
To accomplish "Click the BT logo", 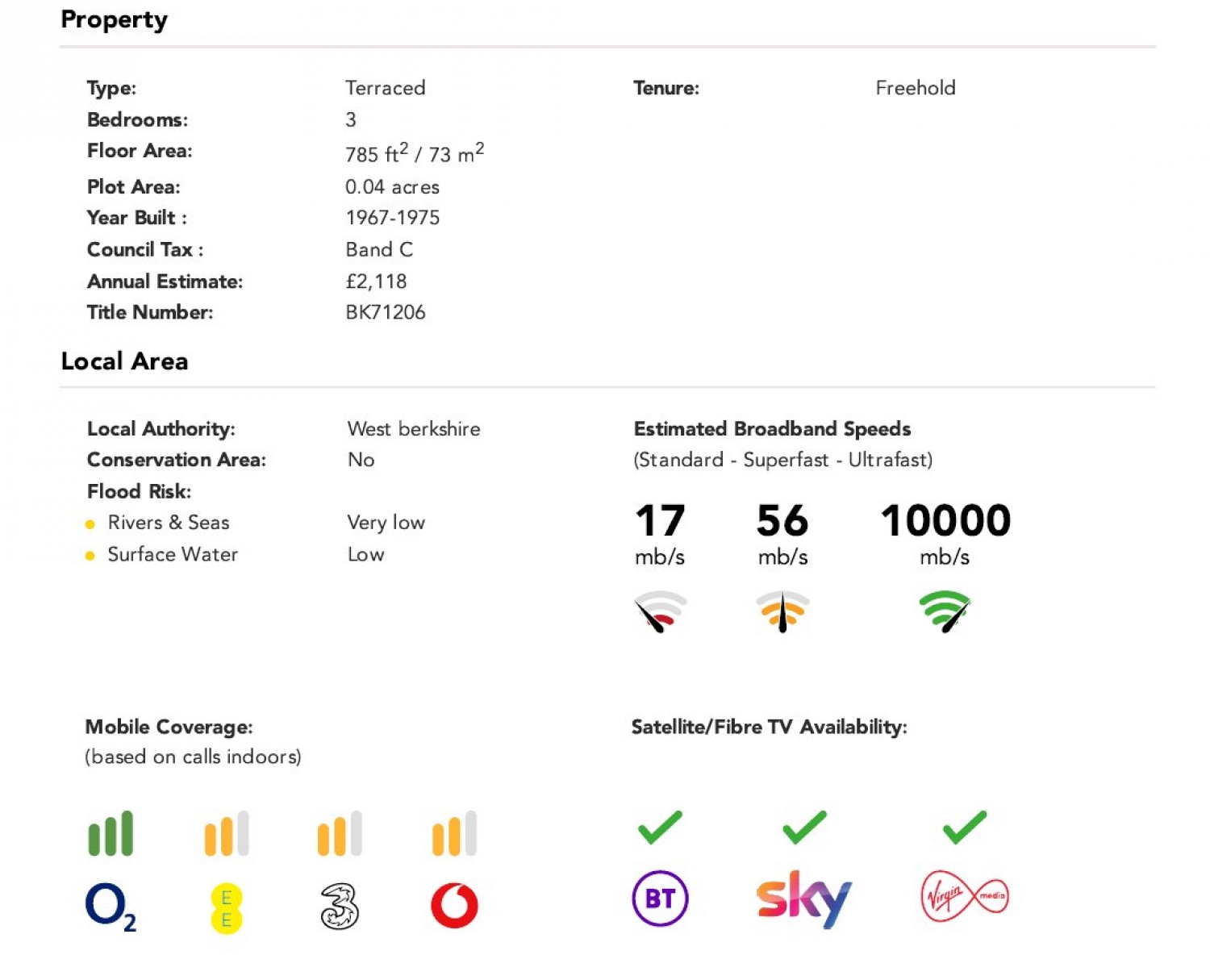I will tap(660, 898).
